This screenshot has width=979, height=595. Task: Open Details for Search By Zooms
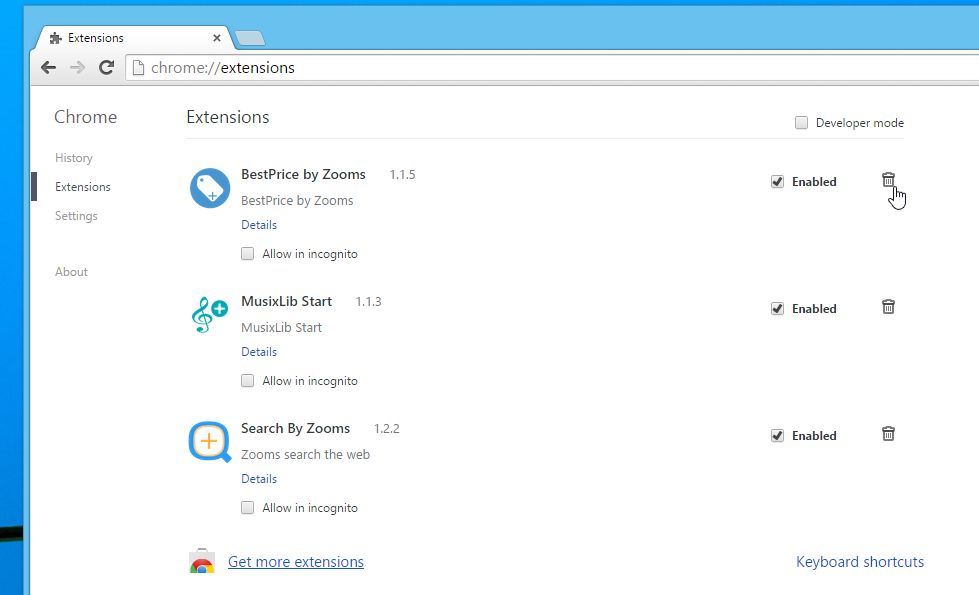[x=258, y=479]
